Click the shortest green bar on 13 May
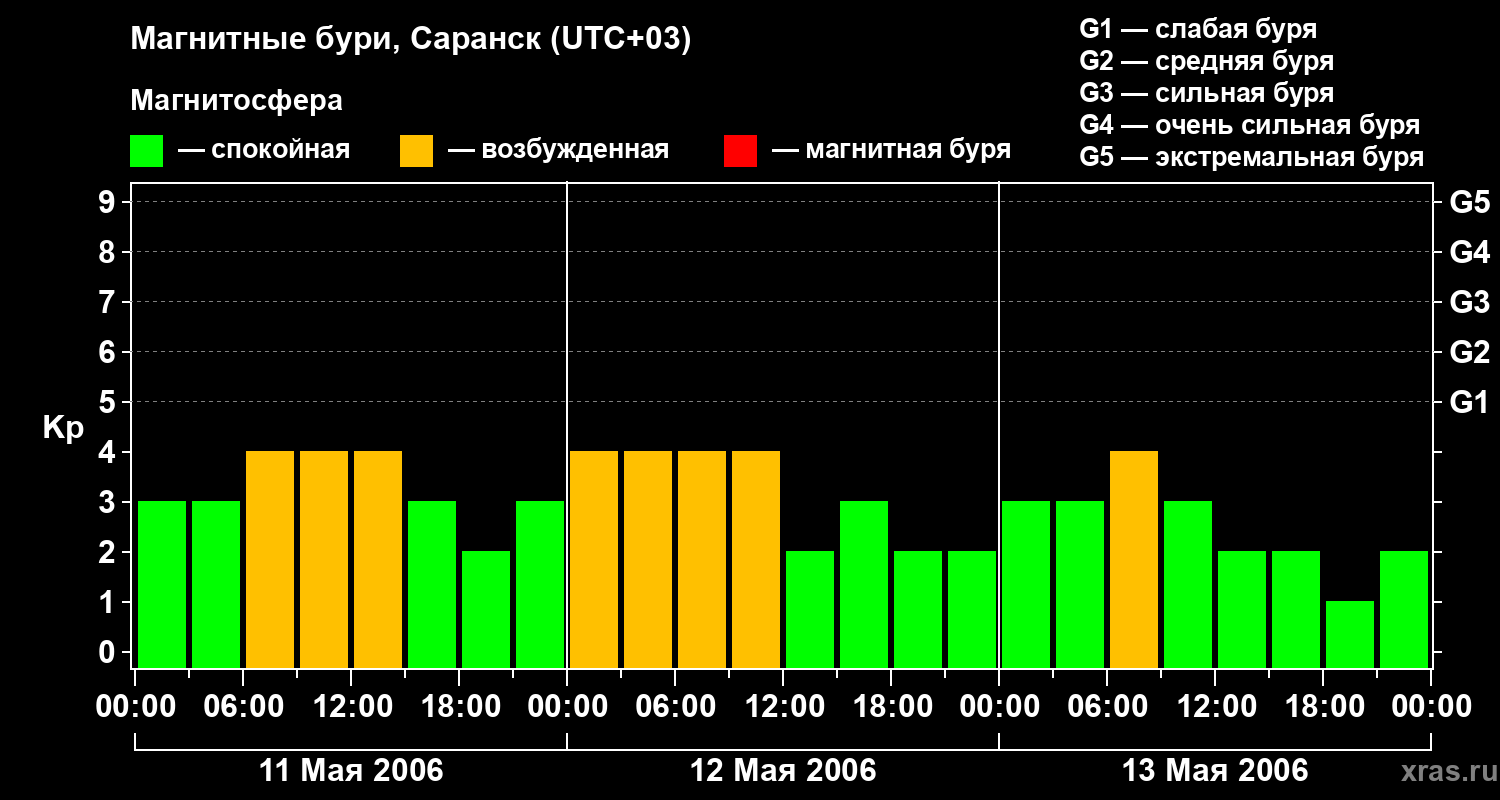The width and height of the screenshot is (1500, 800). coord(1350,634)
